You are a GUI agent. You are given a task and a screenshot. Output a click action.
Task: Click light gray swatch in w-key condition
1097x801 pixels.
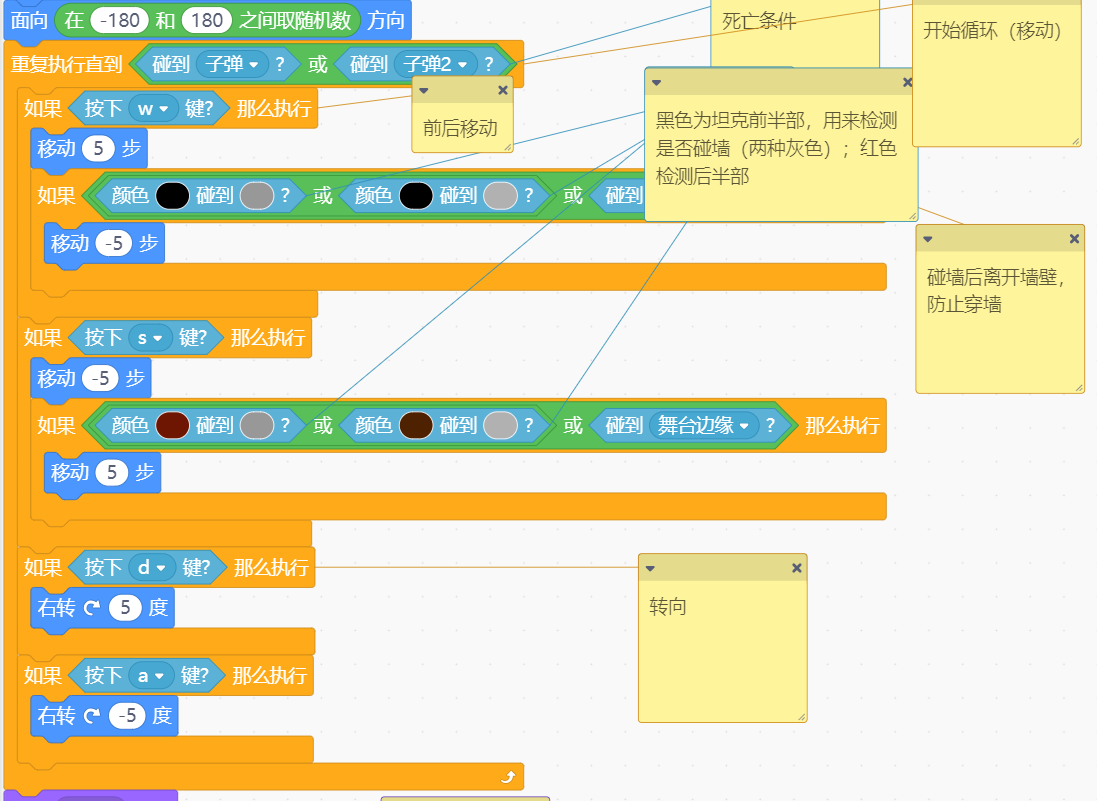tap(500, 196)
